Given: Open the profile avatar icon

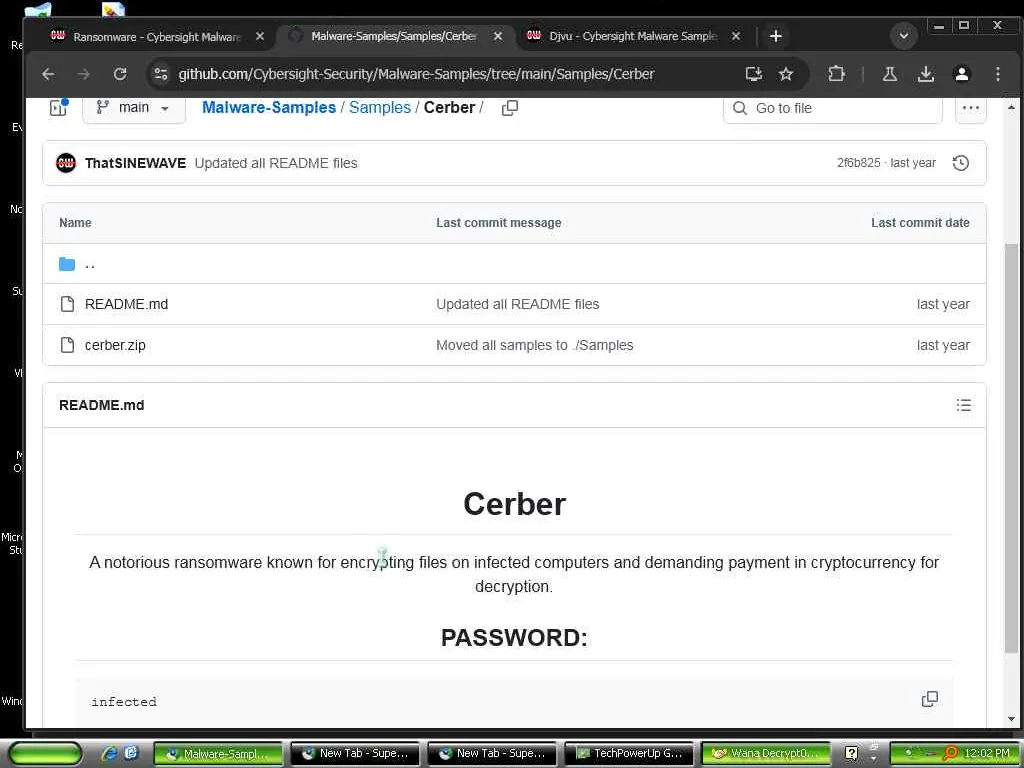Looking at the screenshot, I should coord(961,74).
